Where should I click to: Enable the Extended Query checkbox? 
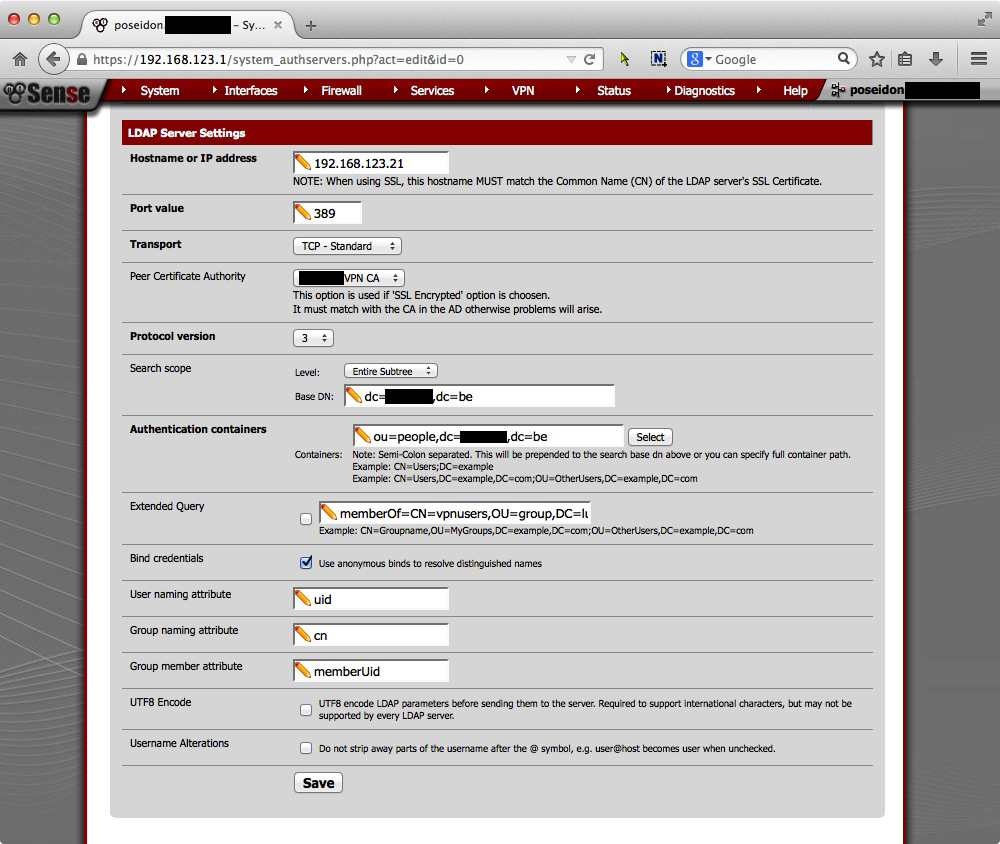[x=306, y=519]
